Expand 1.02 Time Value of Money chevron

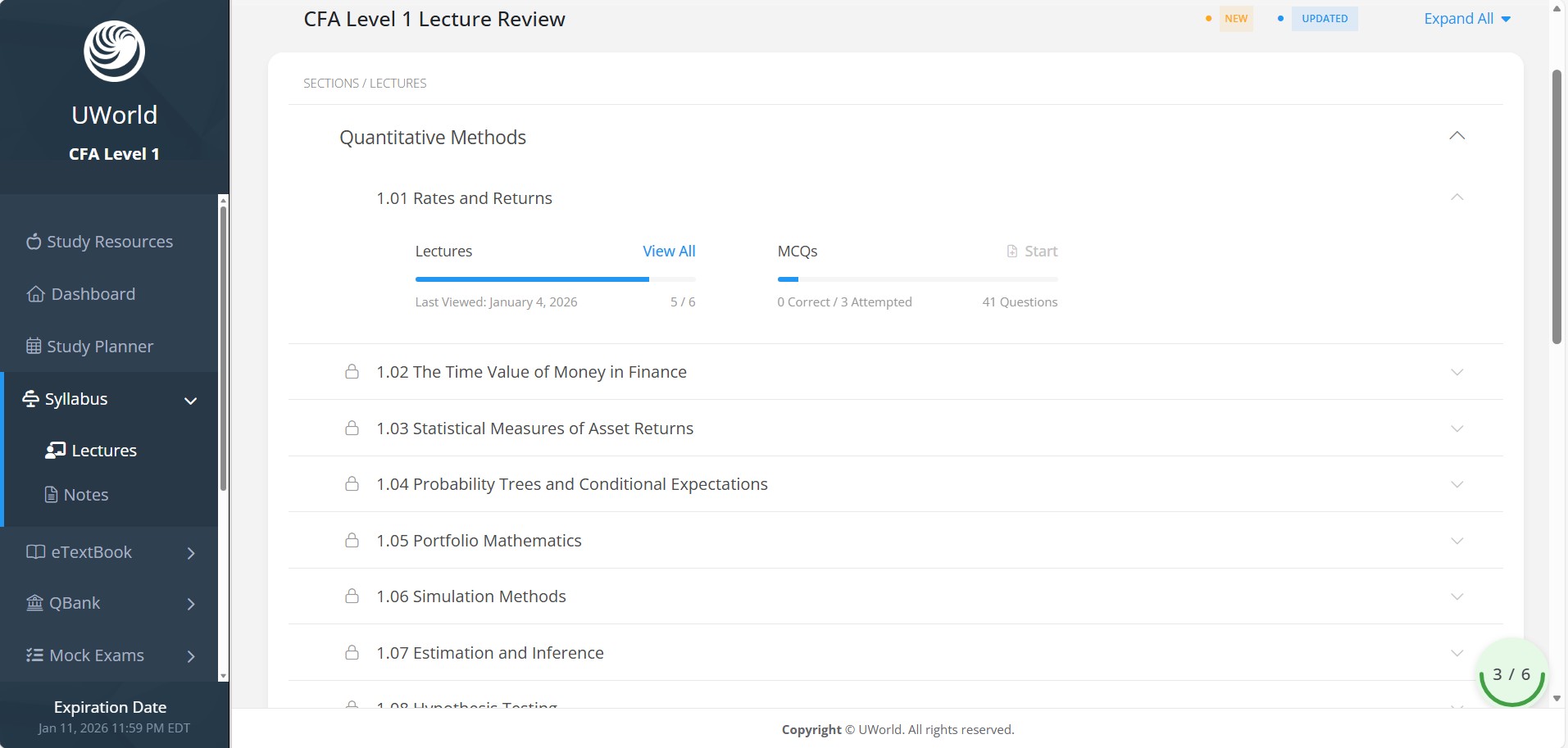[x=1457, y=372]
